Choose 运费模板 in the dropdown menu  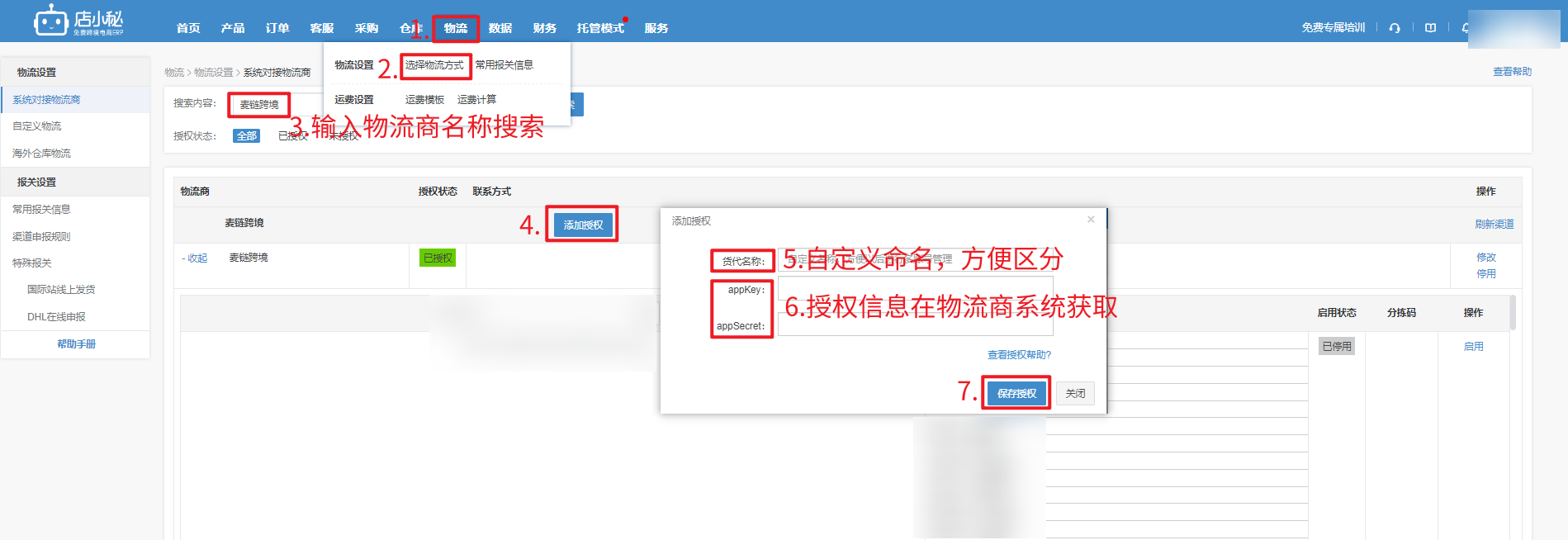pyautogui.click(x=425, y=100)
